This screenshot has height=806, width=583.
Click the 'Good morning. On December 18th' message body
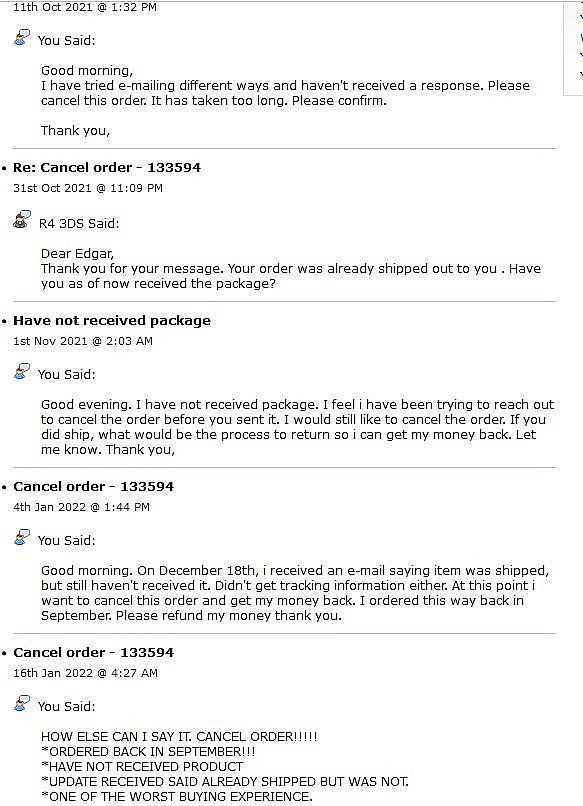[x=295, y=593]
